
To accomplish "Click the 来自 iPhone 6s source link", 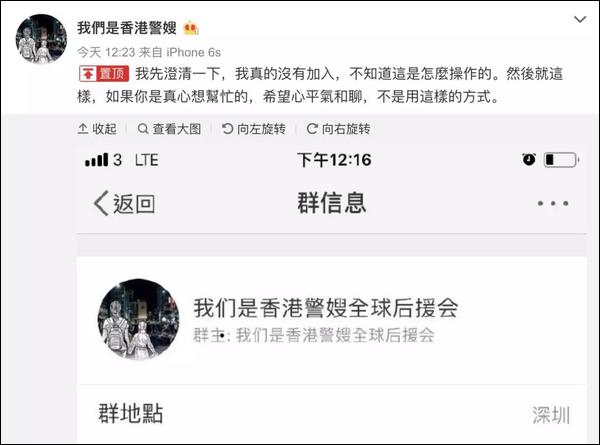I will click(180, 52).
